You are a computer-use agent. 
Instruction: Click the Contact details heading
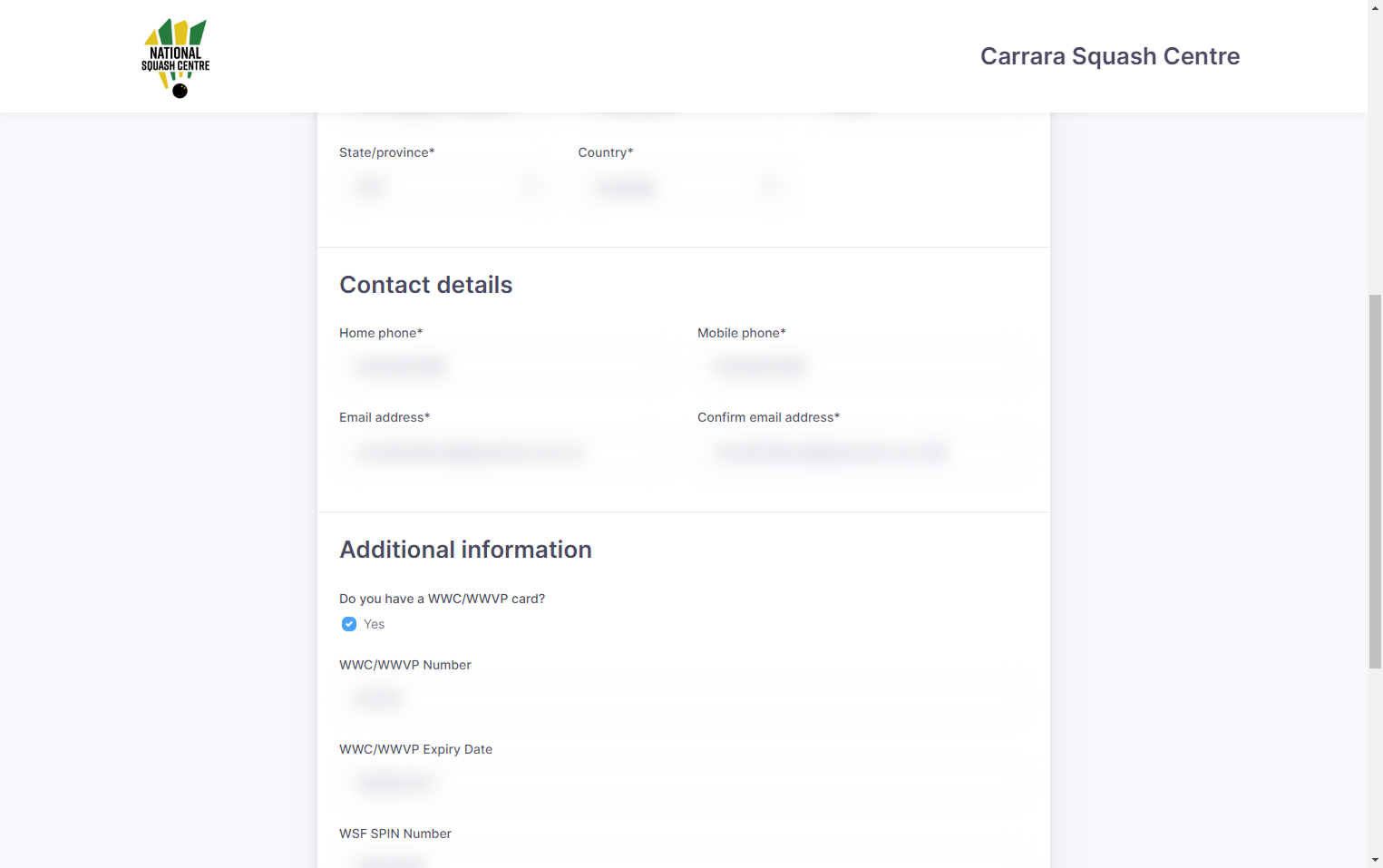[426, 285]
